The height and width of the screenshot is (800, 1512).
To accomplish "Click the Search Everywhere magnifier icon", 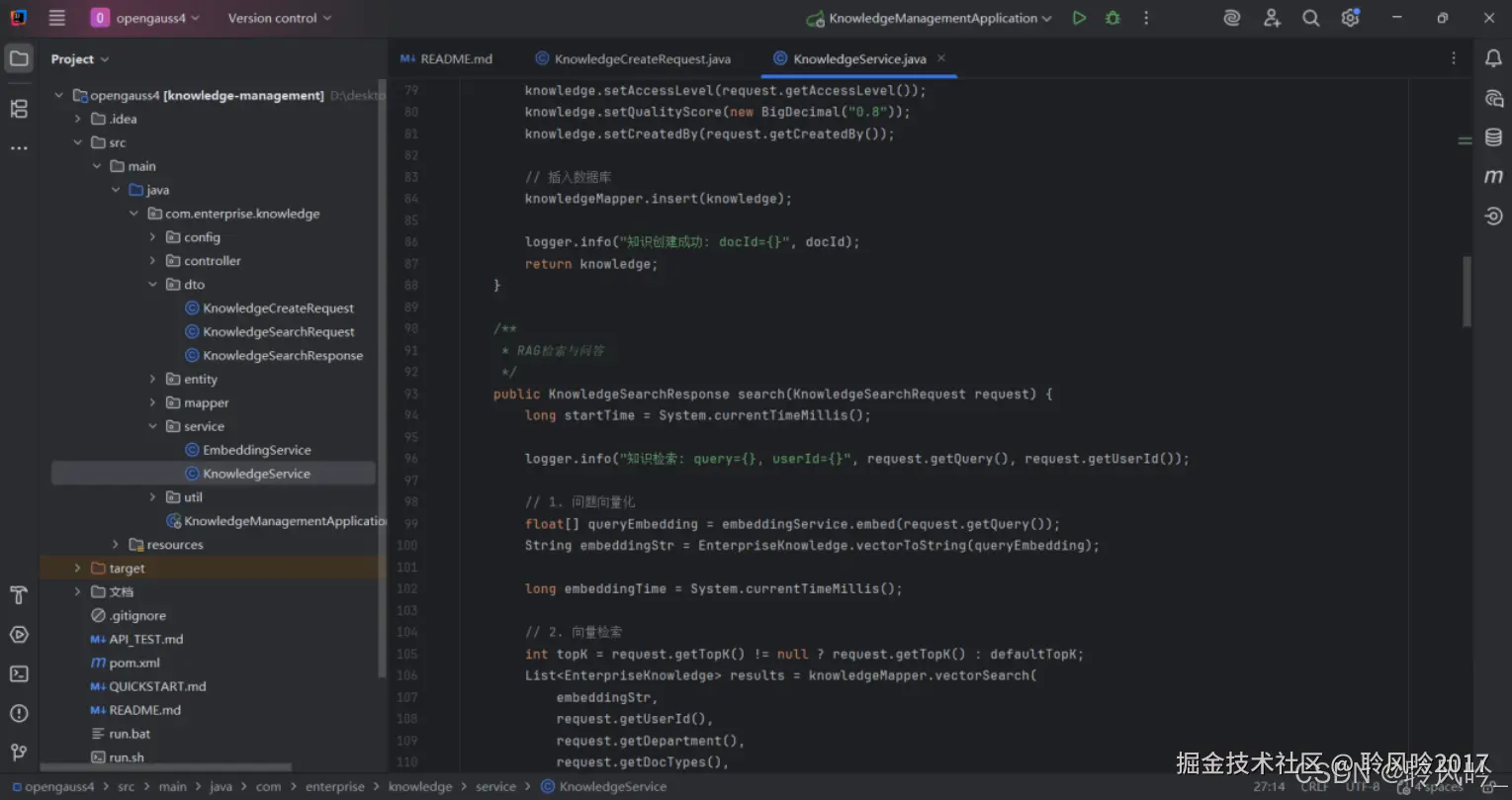I will (1310, 18).
